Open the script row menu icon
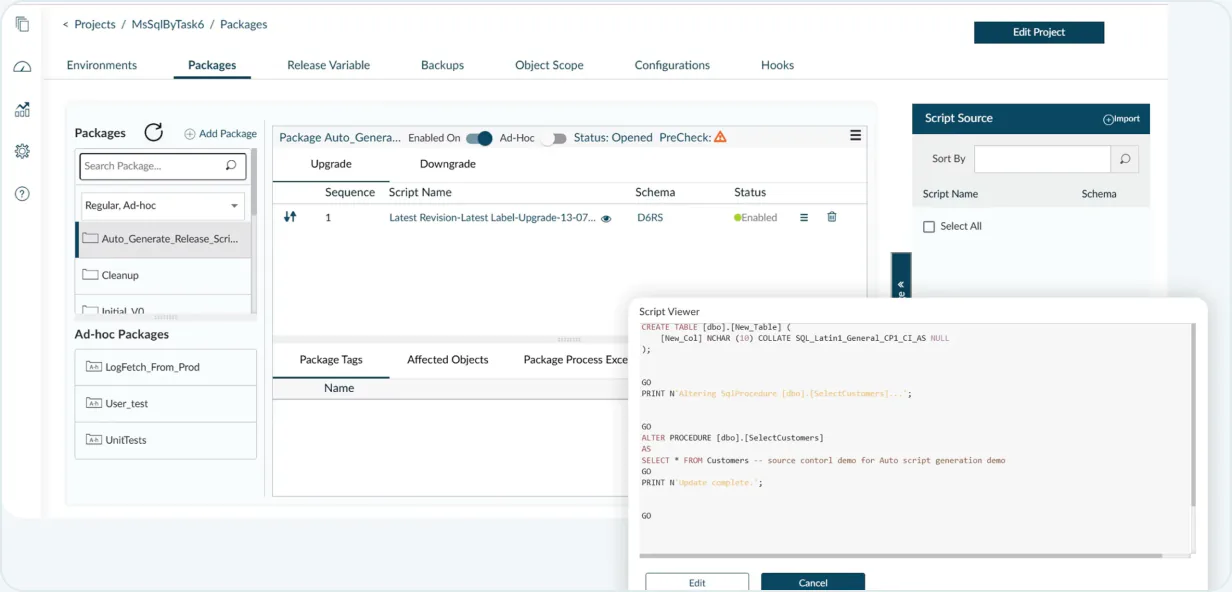The width and height of the screenshot is (1232, 592). pyautogui.click(x=804, y=217)
